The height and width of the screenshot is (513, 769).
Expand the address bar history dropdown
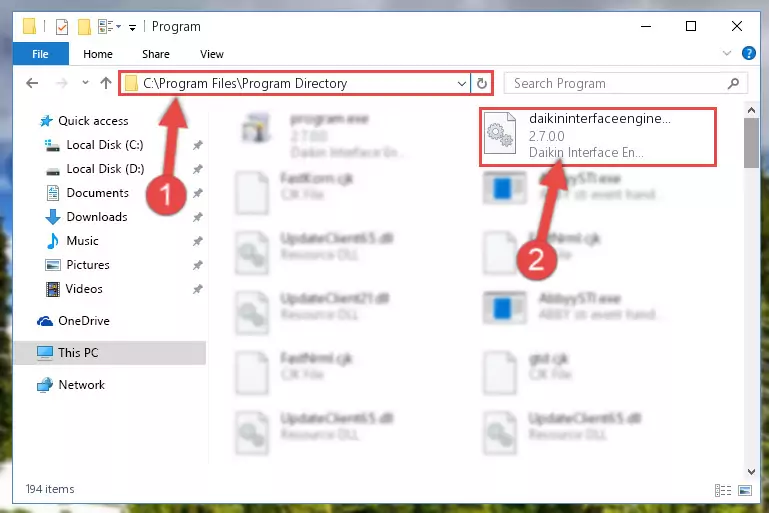point(461,83)
